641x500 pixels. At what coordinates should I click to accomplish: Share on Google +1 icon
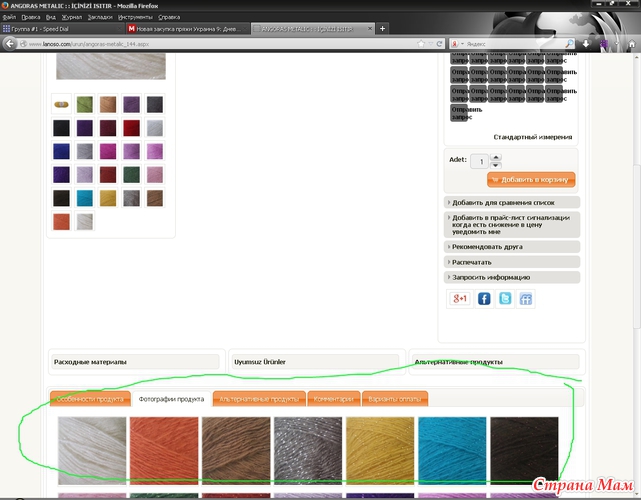click(459, 298)
